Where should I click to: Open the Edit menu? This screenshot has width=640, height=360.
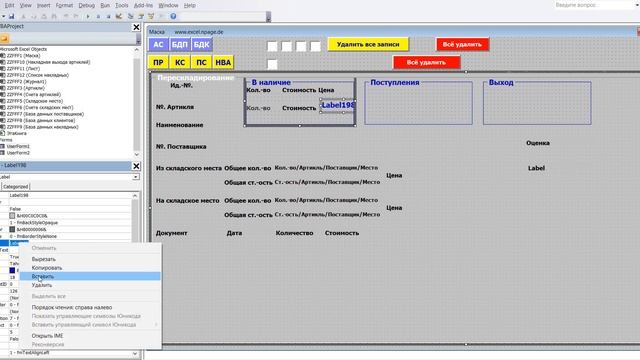tap(9, 5)
